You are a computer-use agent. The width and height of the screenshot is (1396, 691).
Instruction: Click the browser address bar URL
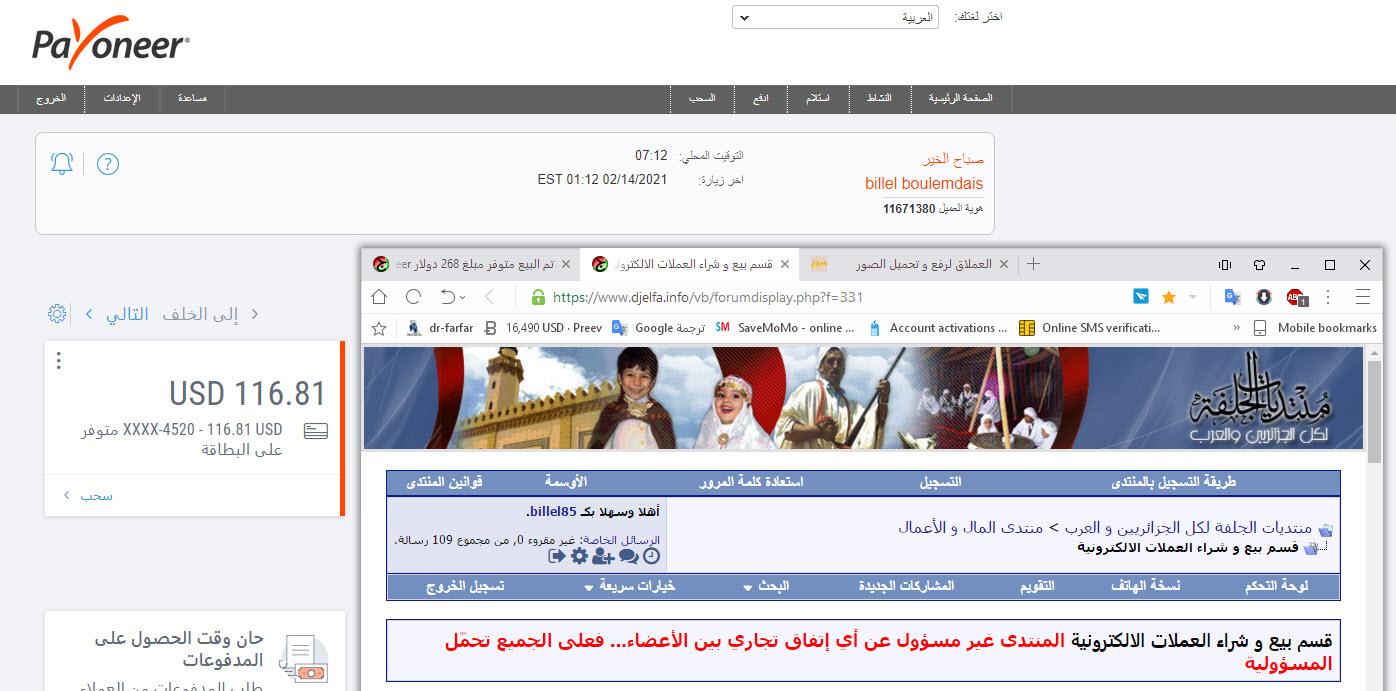pyautogui.click(x=708, y=297)
